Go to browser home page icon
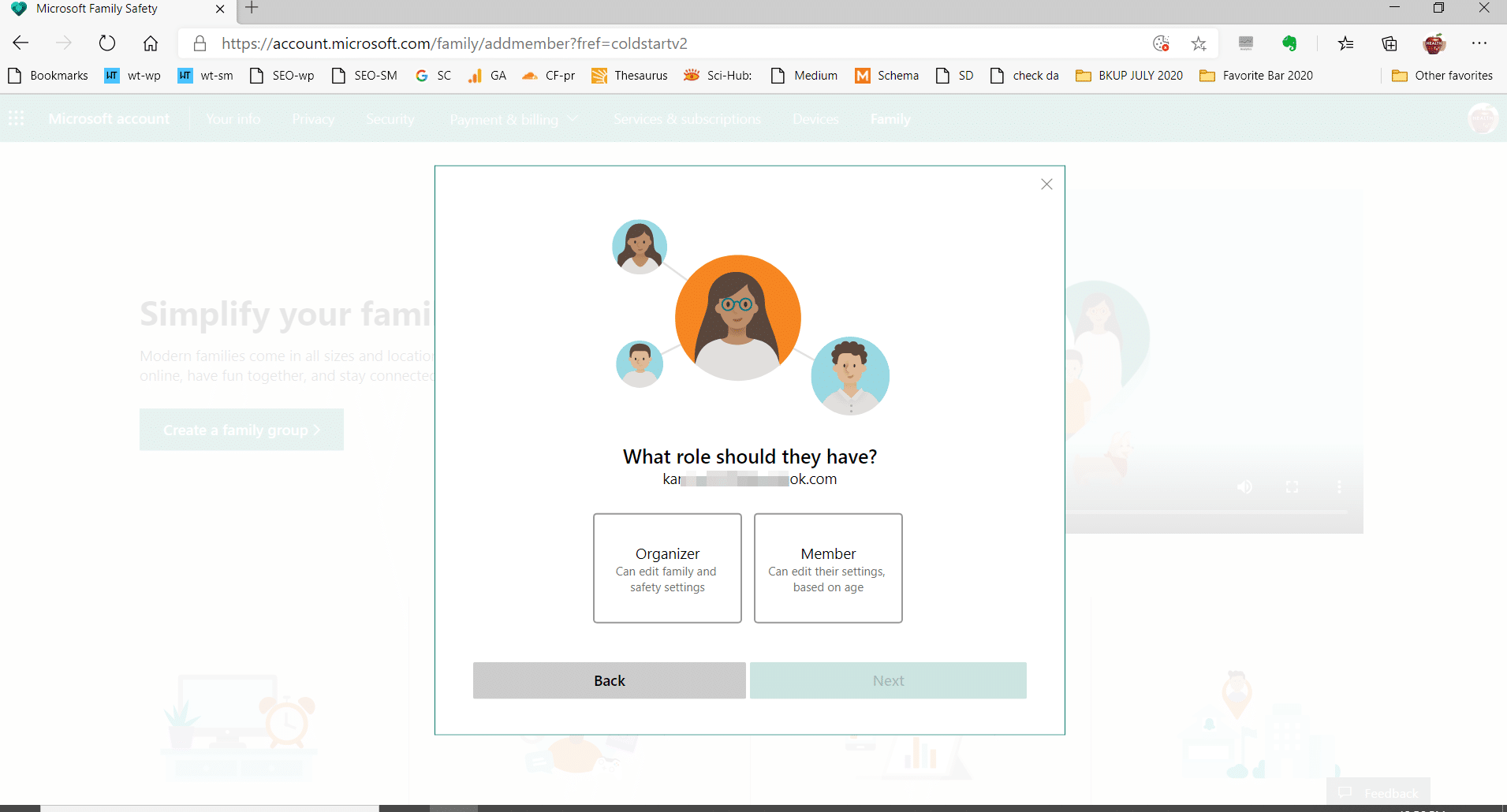The width and height of the screenshot is (1507, 812). [x=151, y=43]
